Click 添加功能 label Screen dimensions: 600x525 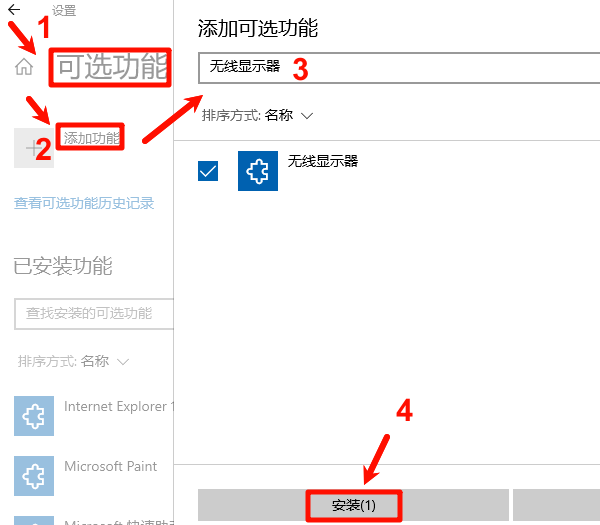[91, 138]
